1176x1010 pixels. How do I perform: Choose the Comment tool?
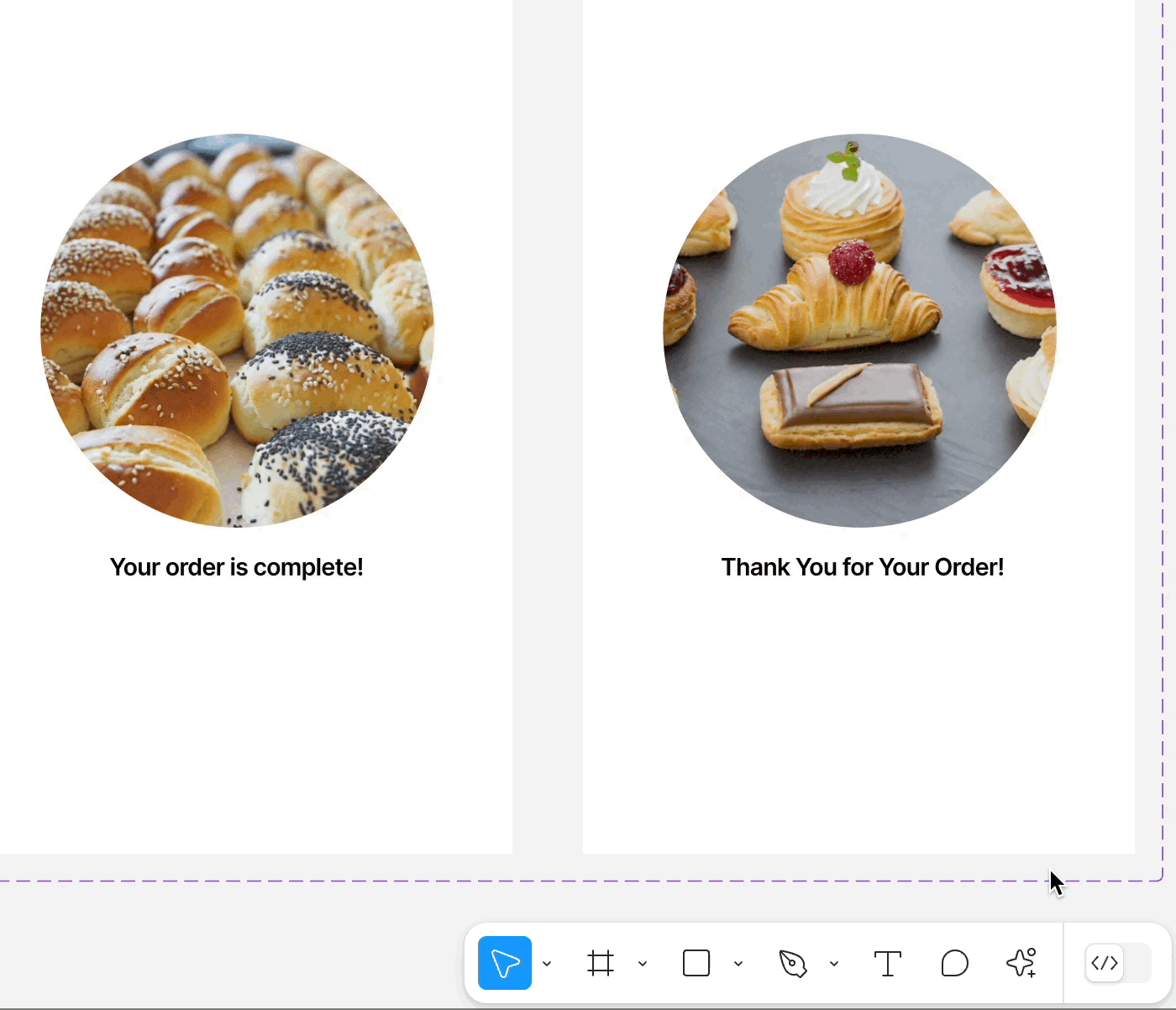click(954, 963)
